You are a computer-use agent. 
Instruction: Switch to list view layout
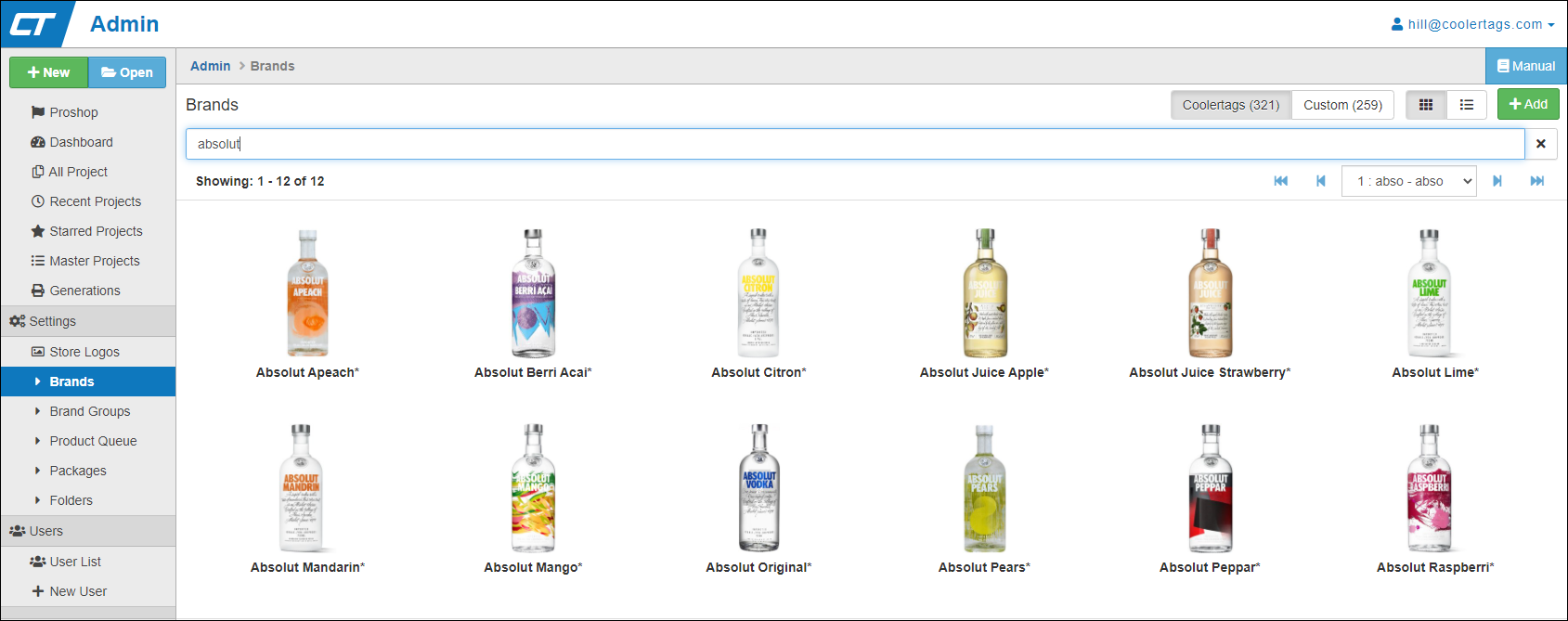[x=1467, y=105]
